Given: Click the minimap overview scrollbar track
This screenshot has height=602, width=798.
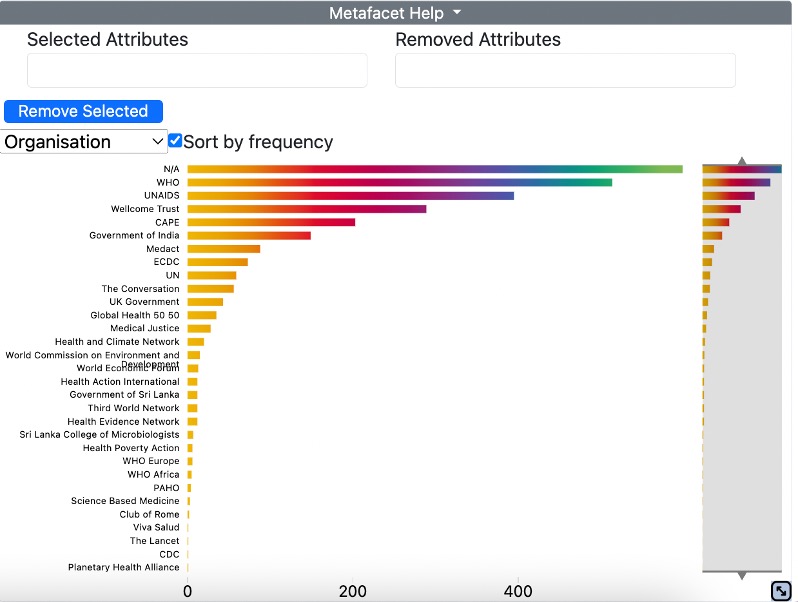Looking at the screenshot, I should (x=742, y=368).
